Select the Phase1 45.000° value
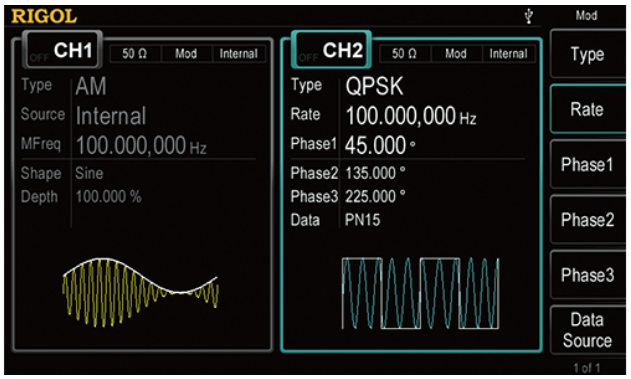Screen dimensions: 631x379 380,145
